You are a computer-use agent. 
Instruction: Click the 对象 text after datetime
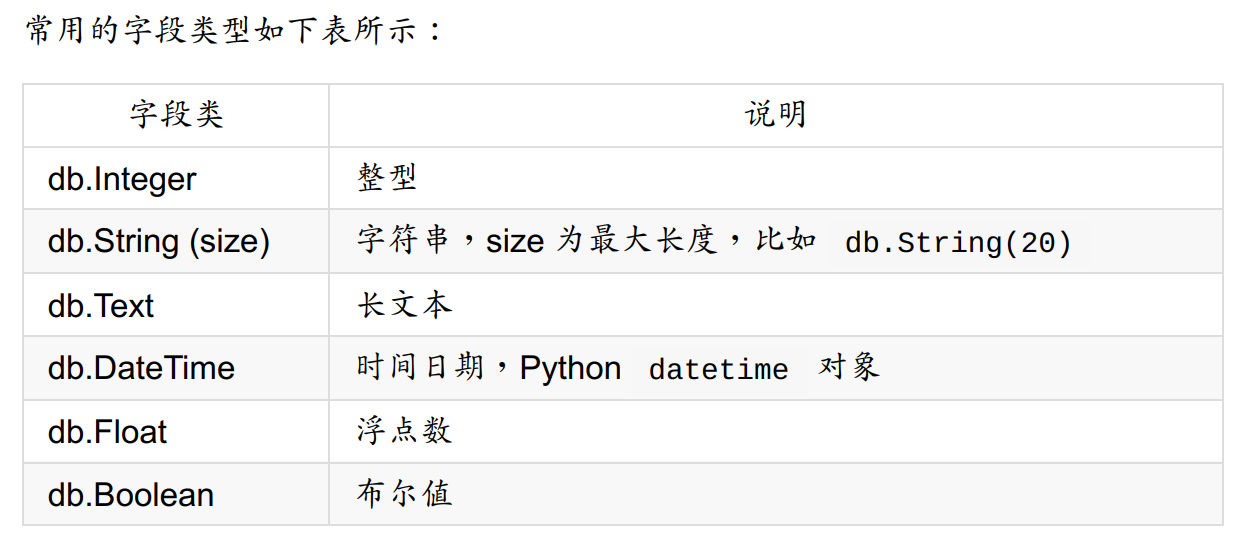point(849,368)
